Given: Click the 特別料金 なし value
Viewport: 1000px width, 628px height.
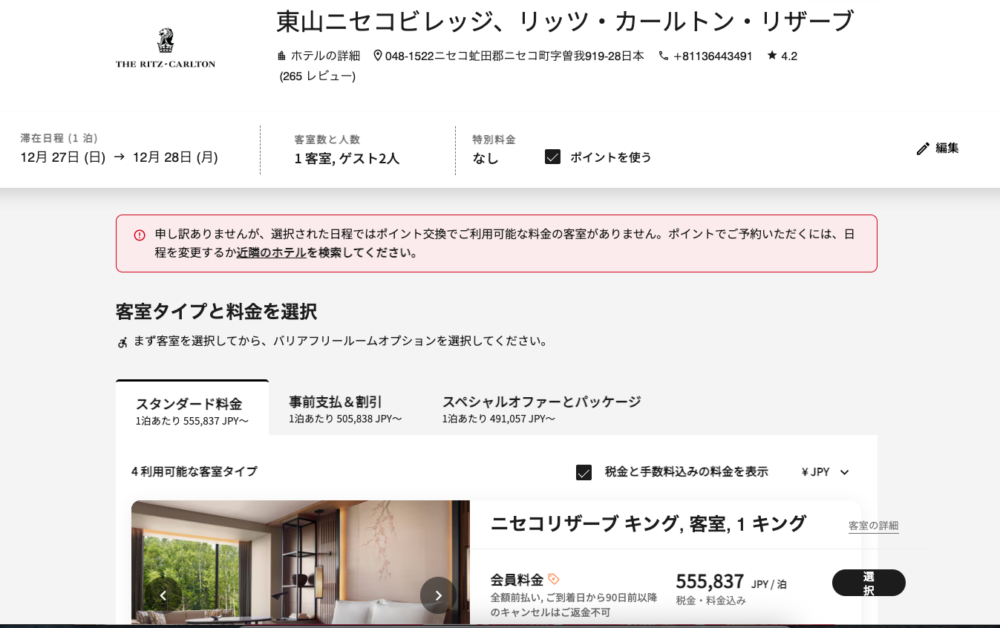Looking at the screenshot, I should tap(485, 159).
